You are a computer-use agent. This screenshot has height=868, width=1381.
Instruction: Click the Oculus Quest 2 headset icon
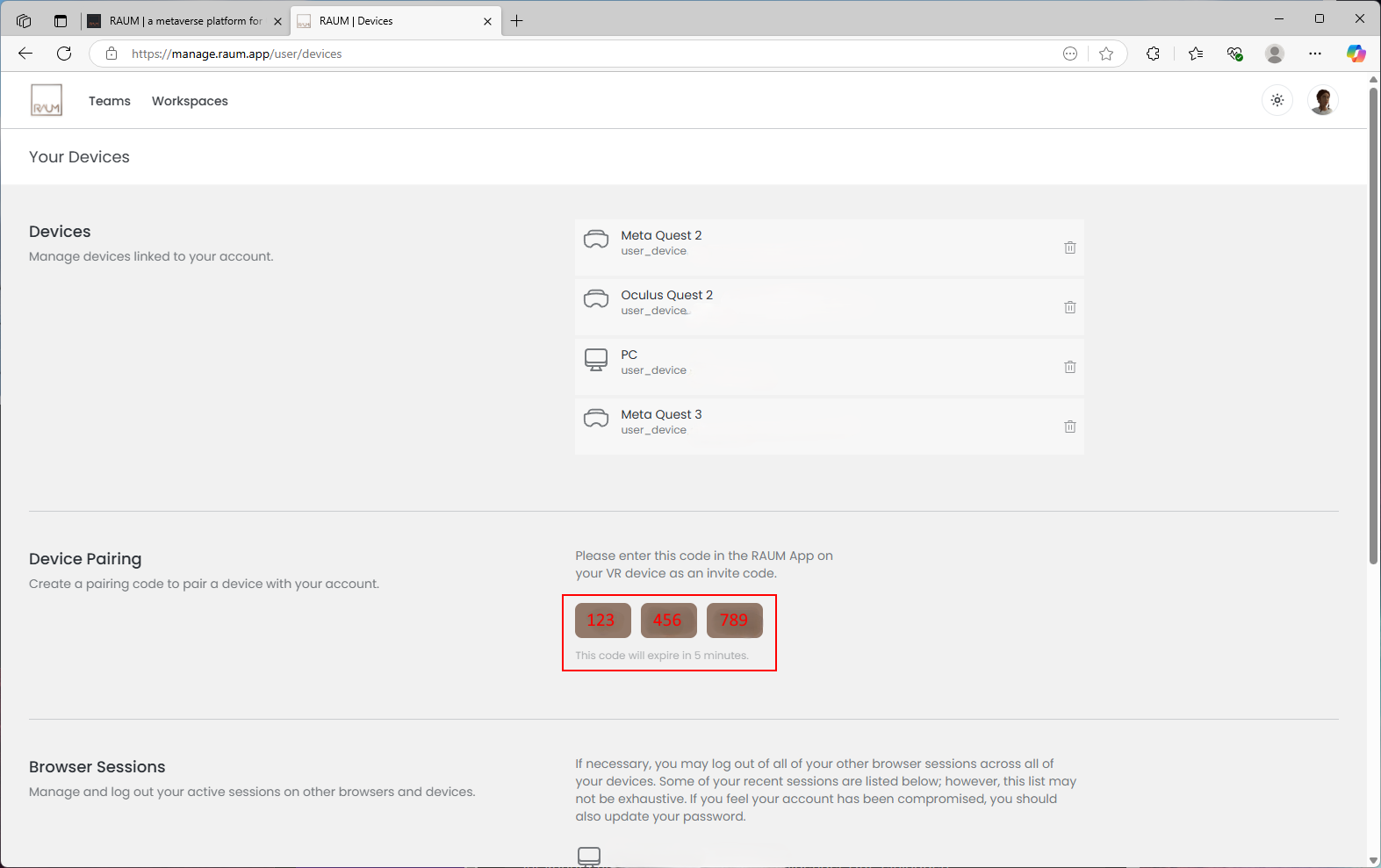[596, 298]
